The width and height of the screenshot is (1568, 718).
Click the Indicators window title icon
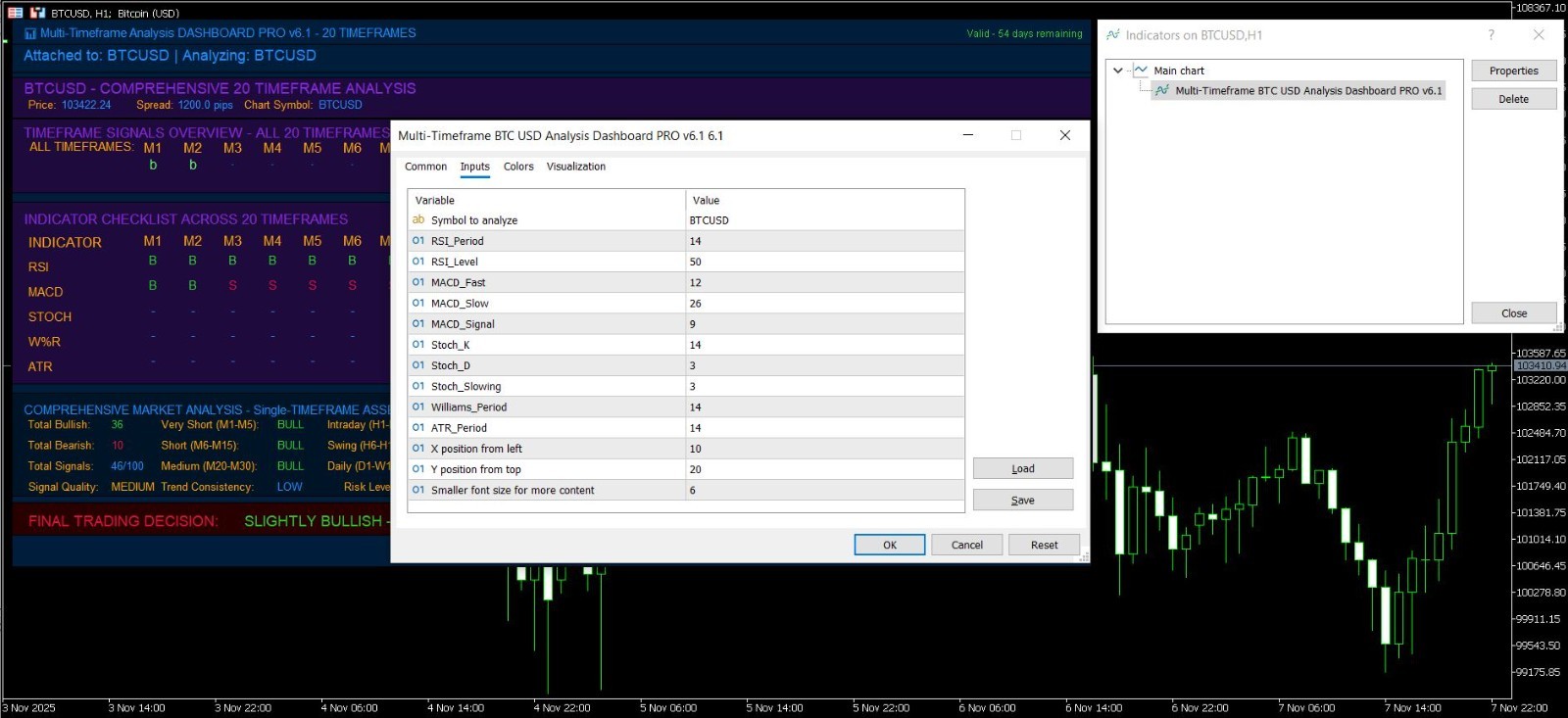pyautogui.click(x=1113, y=34)
